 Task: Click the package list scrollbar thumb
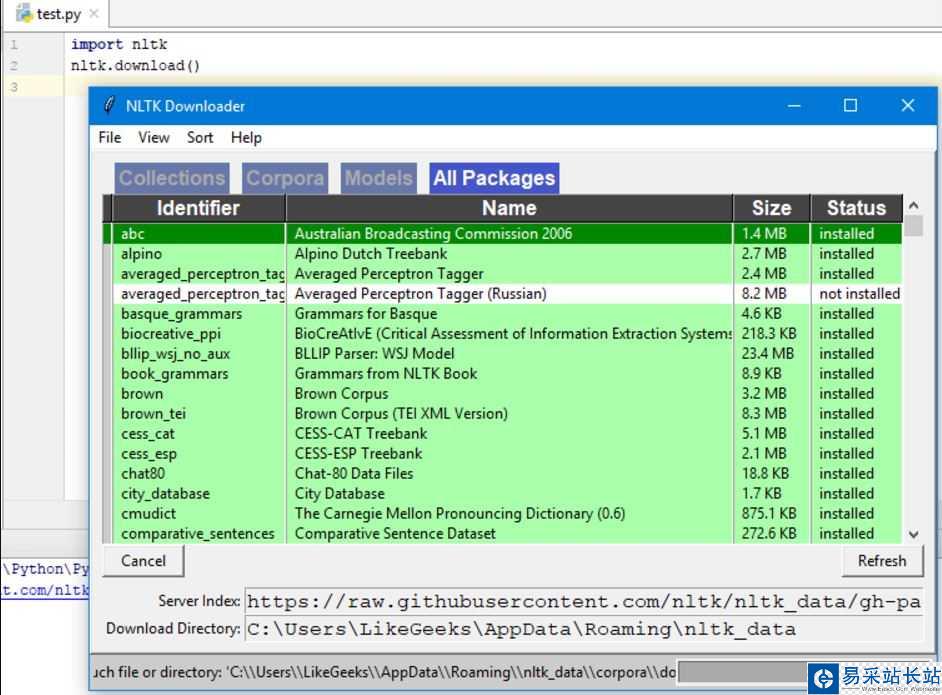click(914, 226)
